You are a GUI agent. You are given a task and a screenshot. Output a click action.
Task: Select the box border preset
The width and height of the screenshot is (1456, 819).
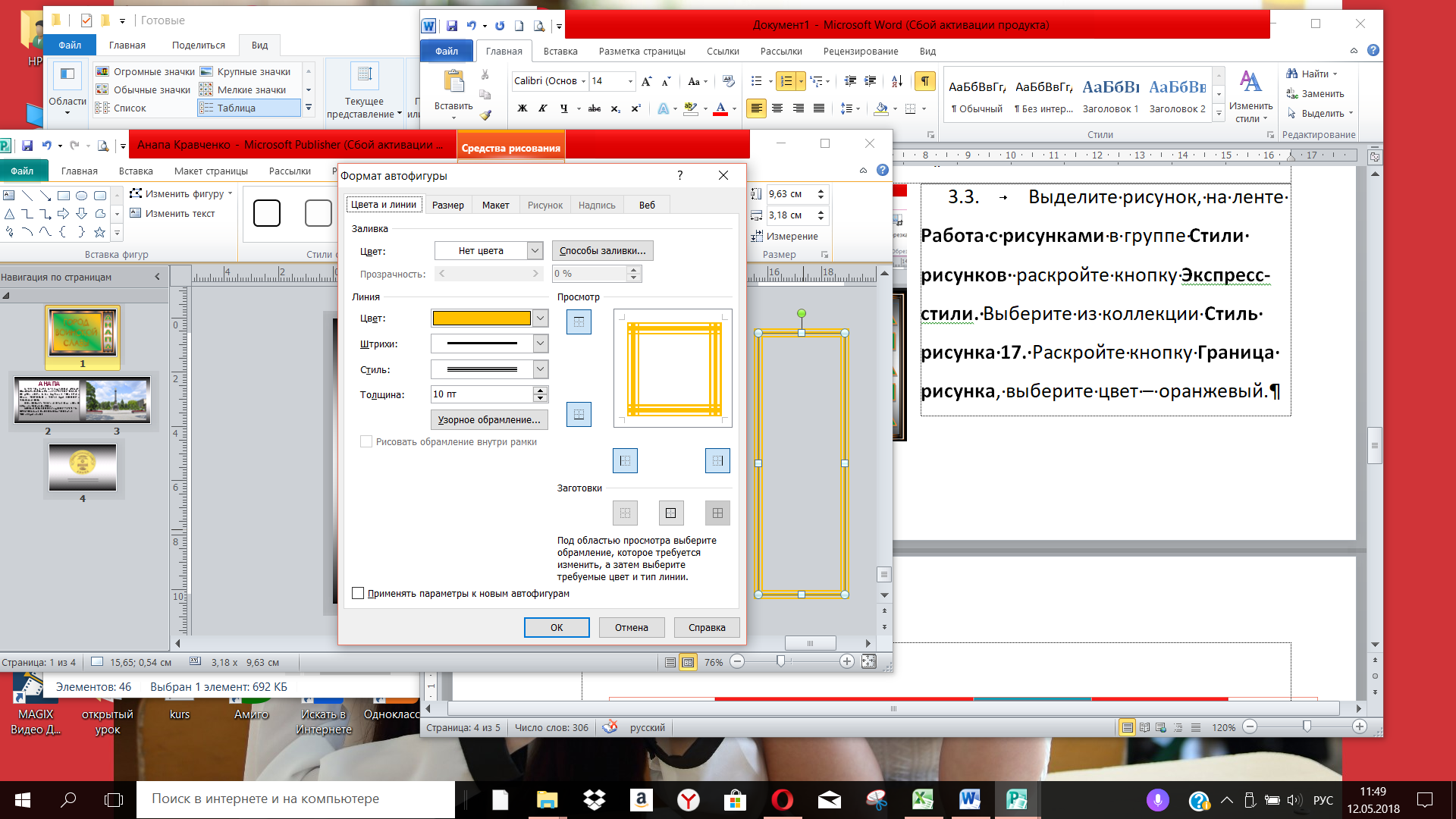[x=671, y=513]
